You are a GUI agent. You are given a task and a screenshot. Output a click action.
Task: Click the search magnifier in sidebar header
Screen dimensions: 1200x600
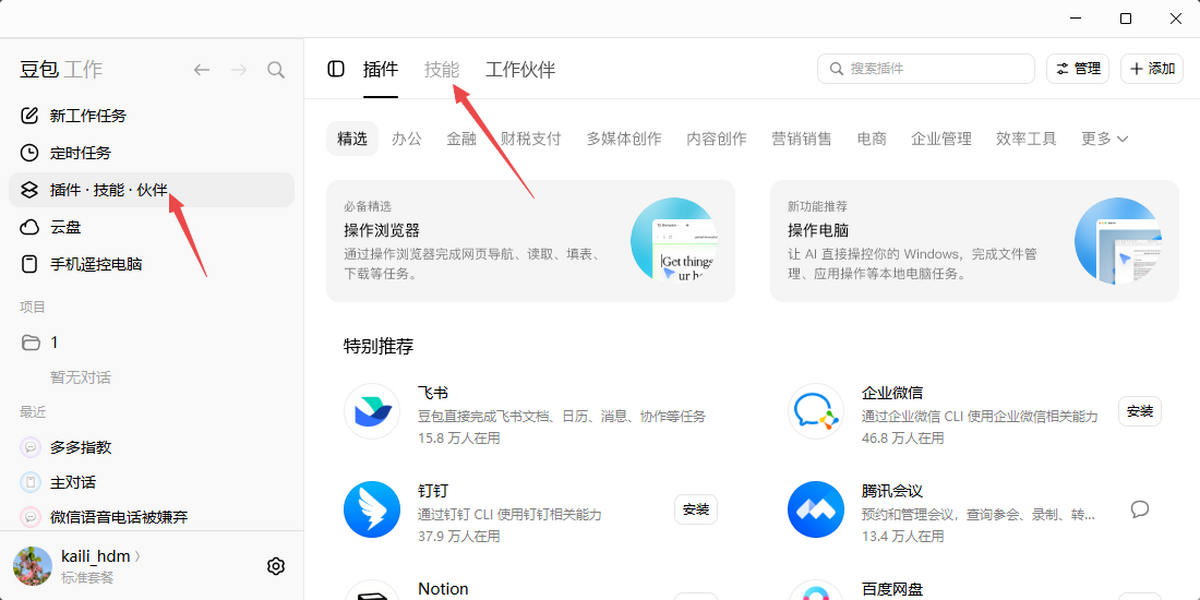click(276, 70)
